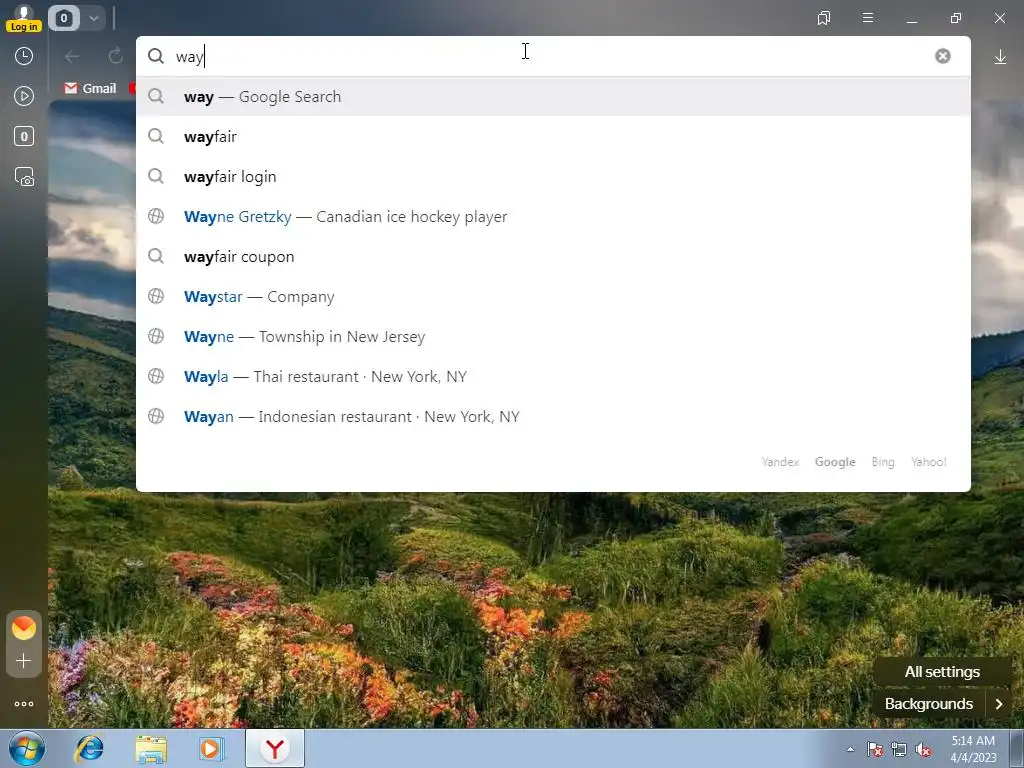This screenshot has height=768, width=1024.
Task: Reload the page with refresh icon
Action: (116, 56)
